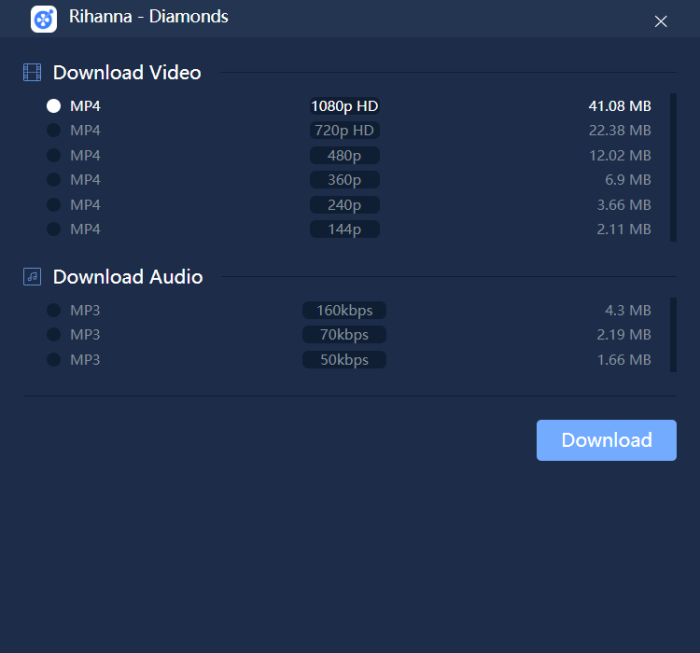Click the MP3 label in the 50kbps row
700x653 pixels.
(x=85, y=359)
